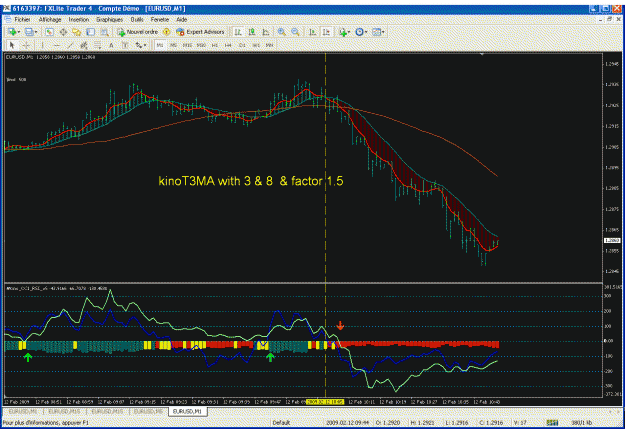
Task: Open the Strategy Tester icon
Action: click(x=104, y=32)
